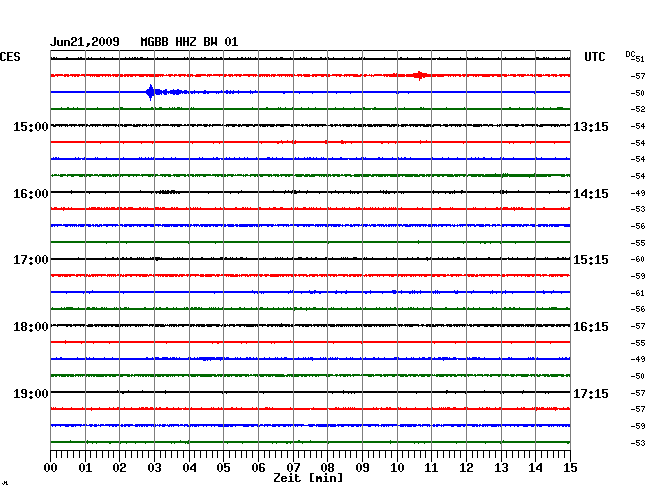Click the 13 minute axis tick label
The width and height of the screenshot is (650, 494).
tap(501, 467)
